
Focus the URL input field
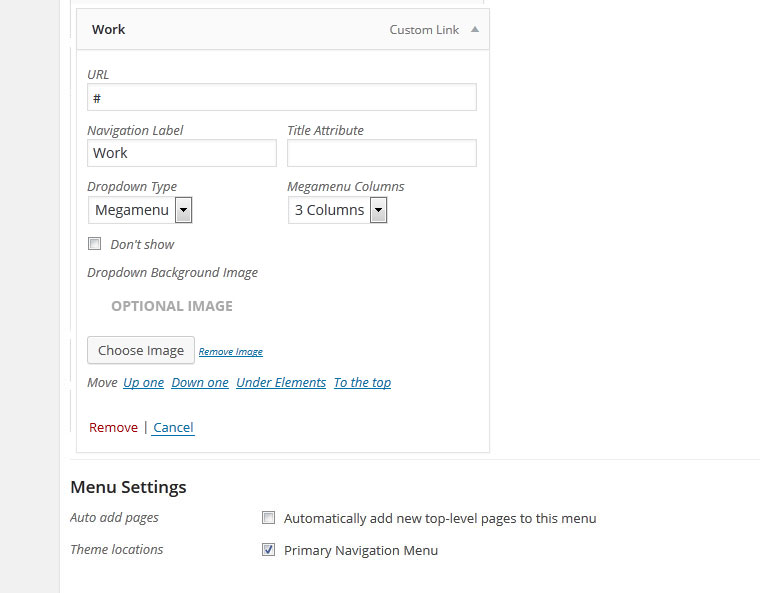[281, 97]
